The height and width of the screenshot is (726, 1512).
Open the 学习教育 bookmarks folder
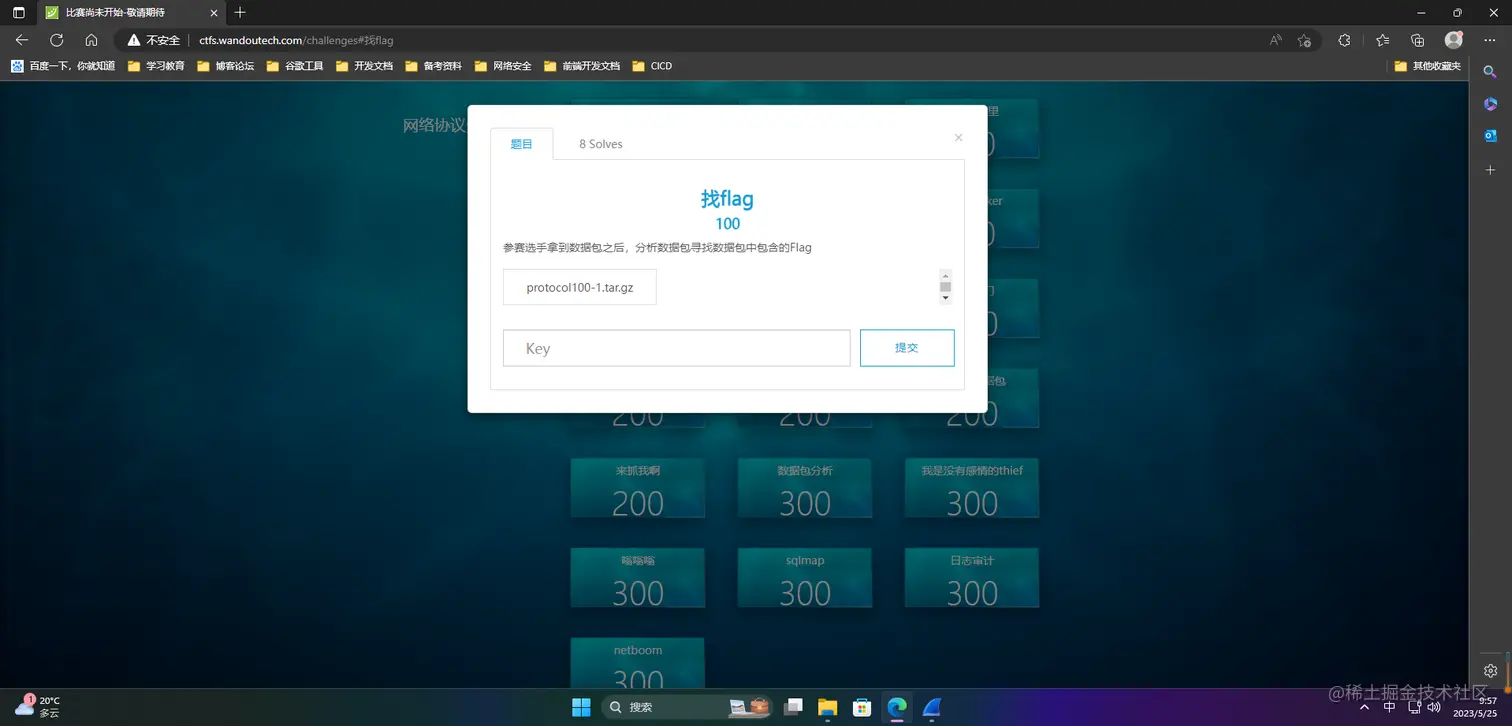click(166, 65)
